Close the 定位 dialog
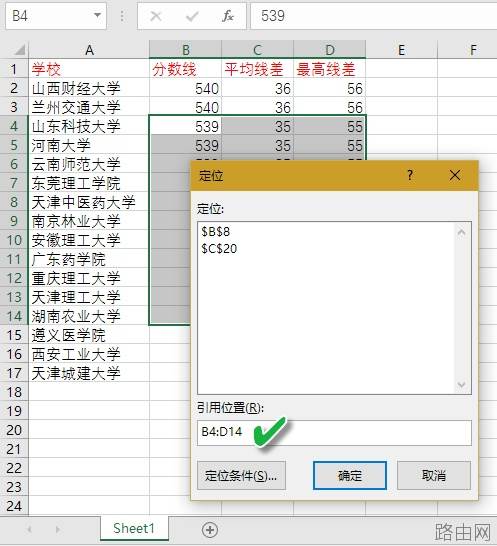 pyautogui.click(x=455, y=175)
